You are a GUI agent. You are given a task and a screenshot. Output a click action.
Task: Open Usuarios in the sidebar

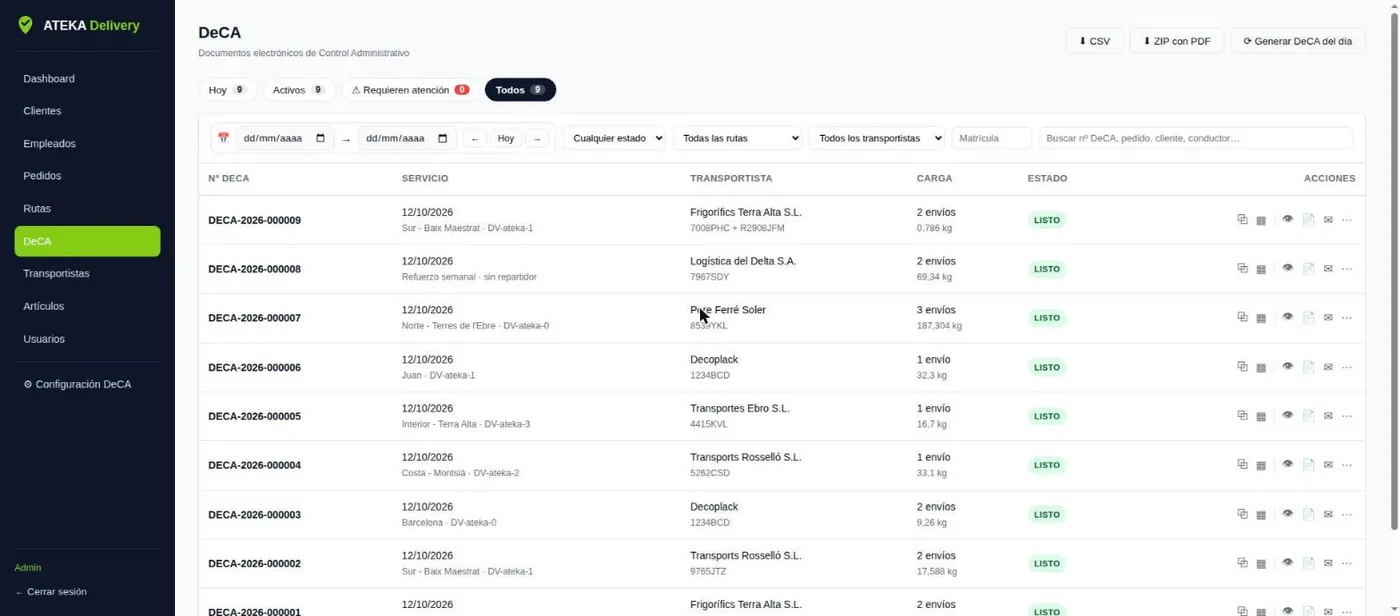point(87,339)
